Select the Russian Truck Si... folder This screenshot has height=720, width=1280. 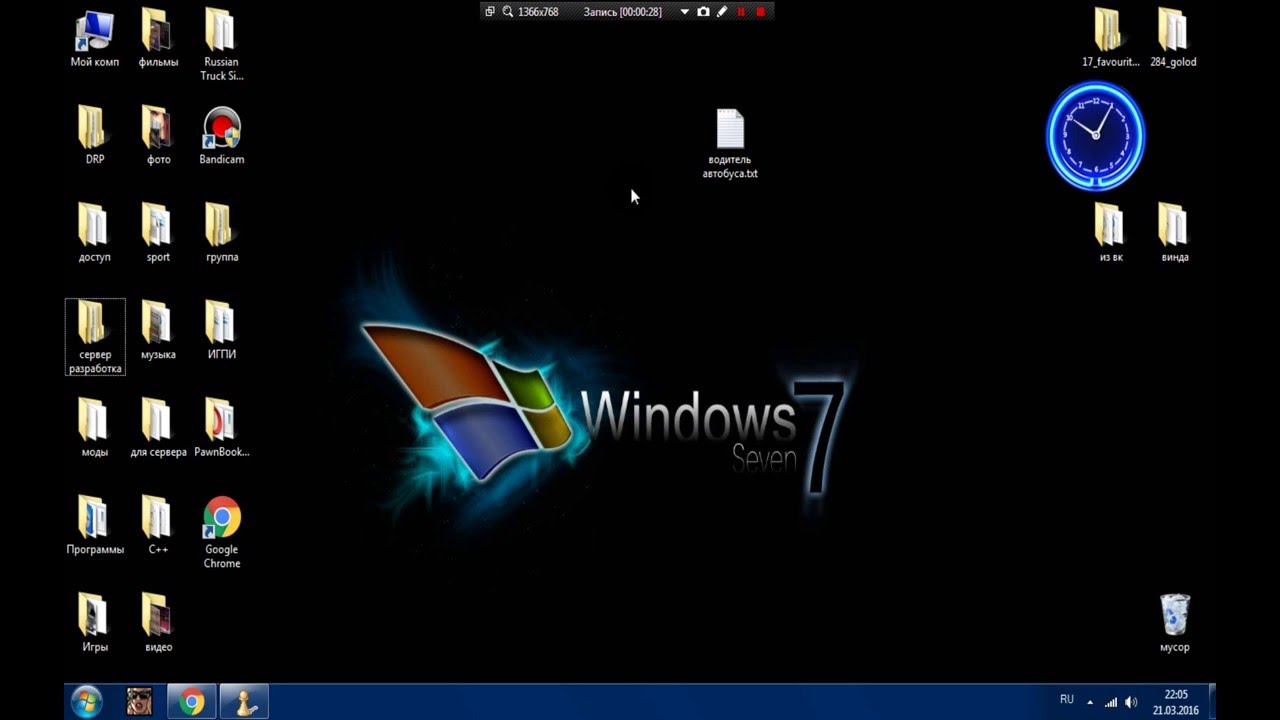[221, 45]
